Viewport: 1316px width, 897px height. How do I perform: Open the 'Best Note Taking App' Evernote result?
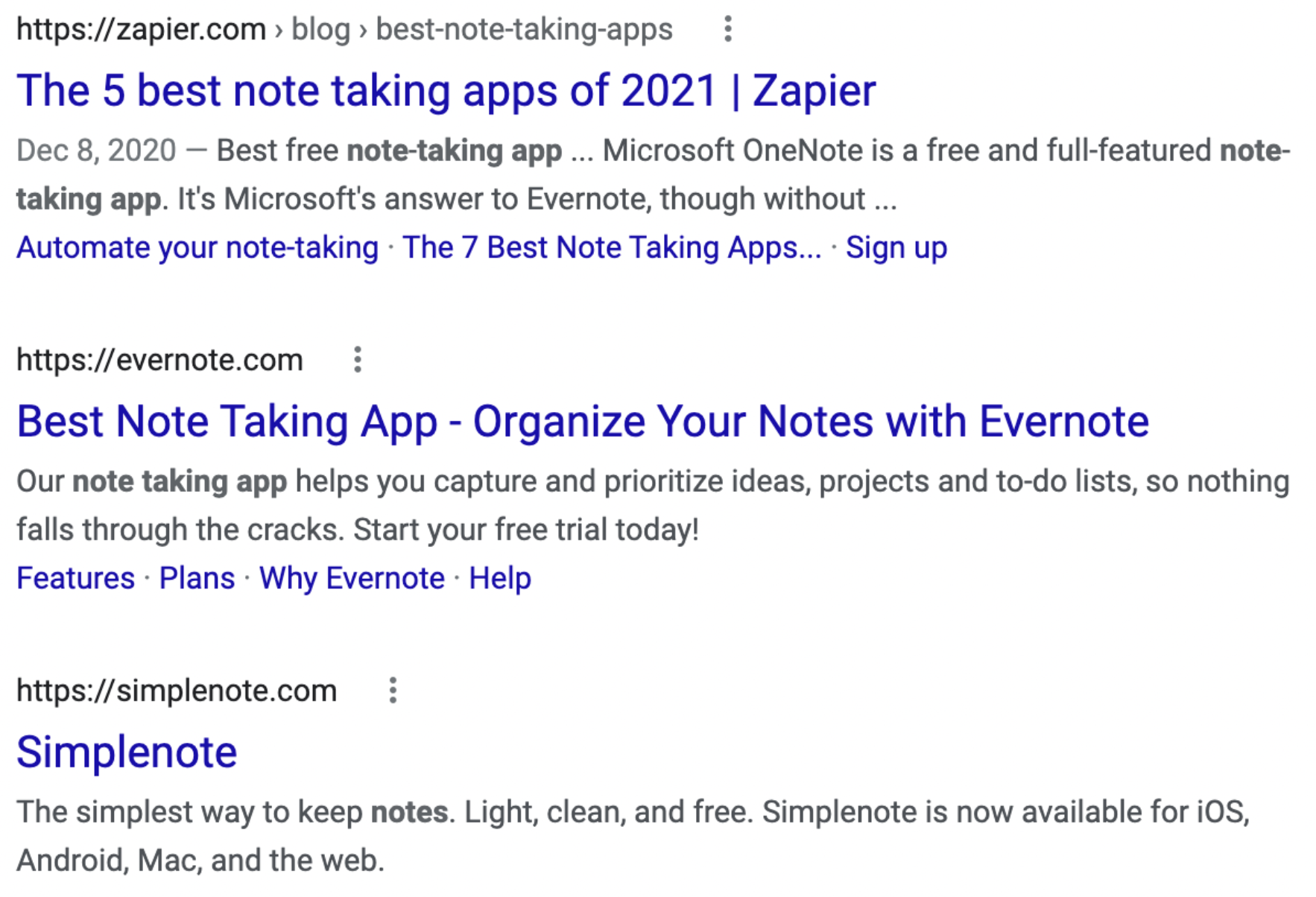coord(582,422)
